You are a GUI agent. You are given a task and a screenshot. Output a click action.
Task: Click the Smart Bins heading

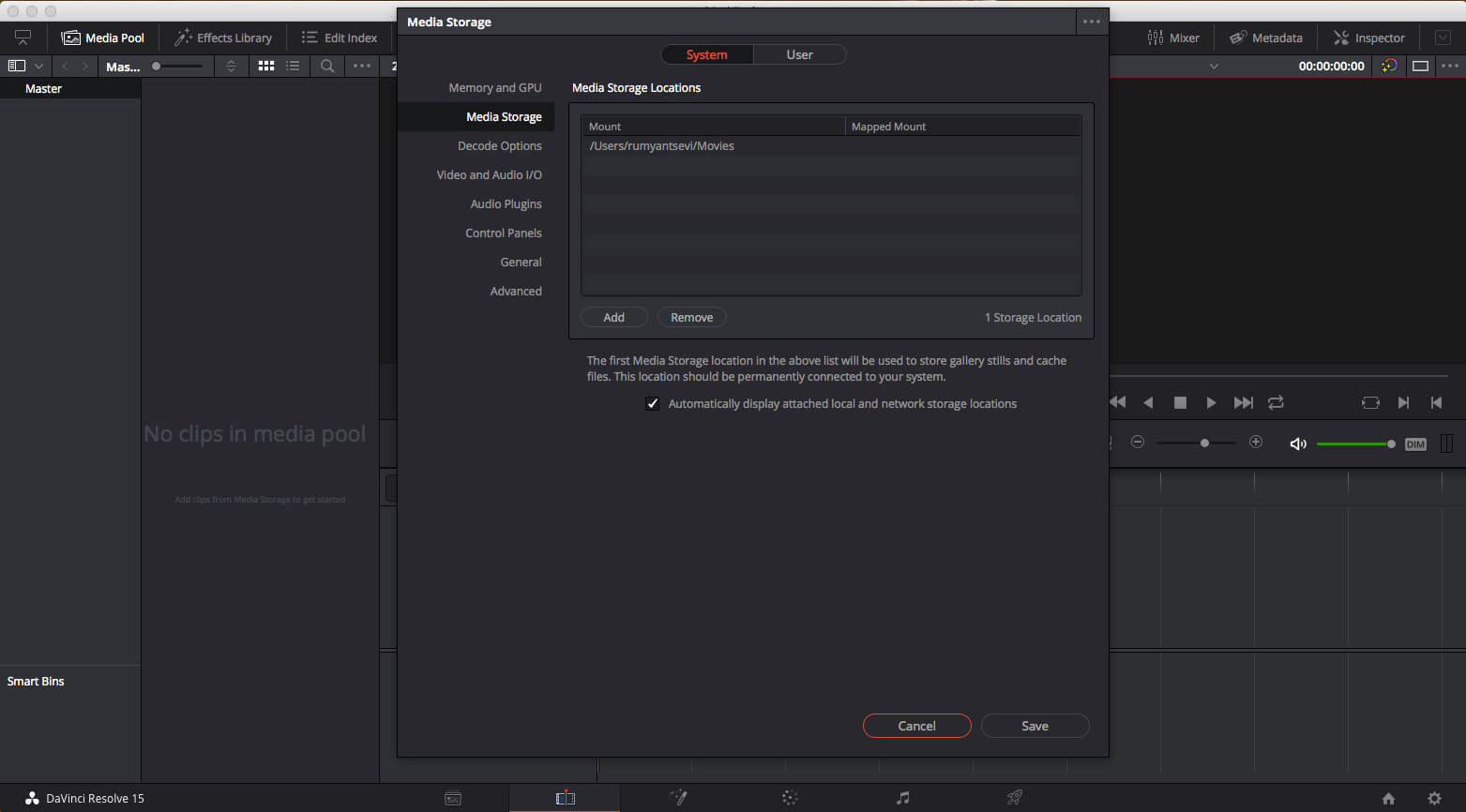coord(36,681)
